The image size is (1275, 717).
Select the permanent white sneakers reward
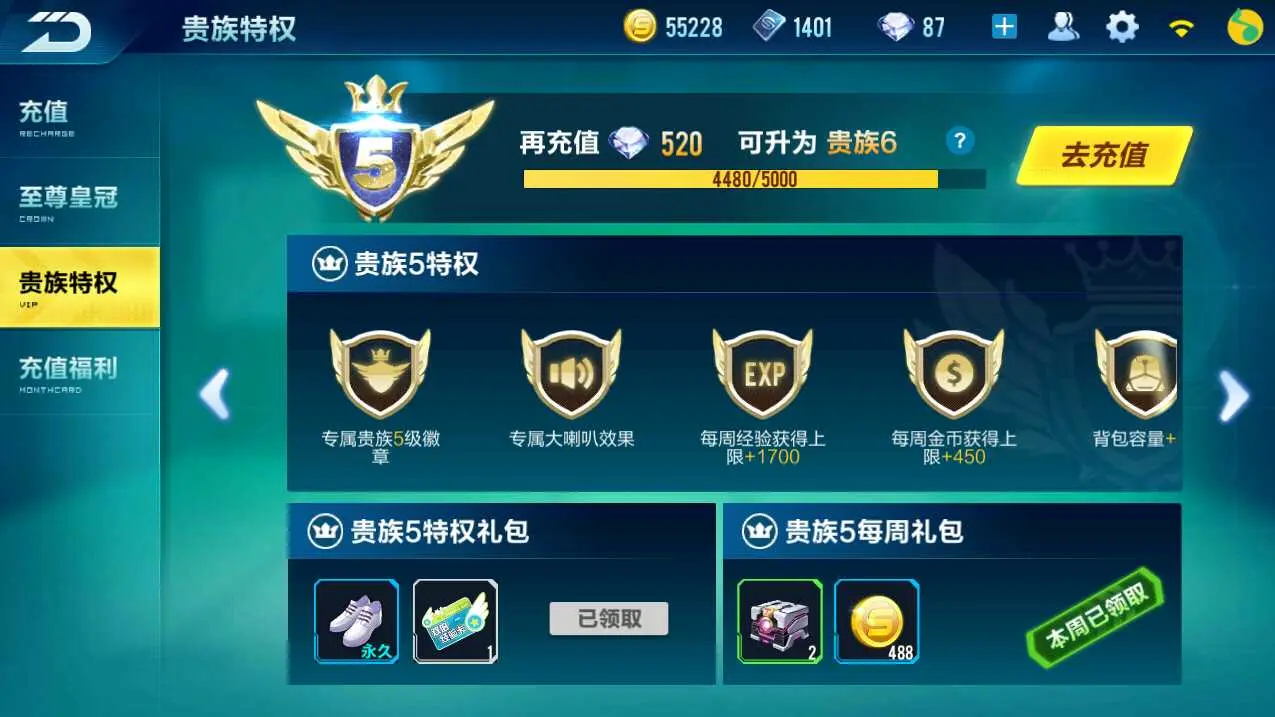(357, 621)
